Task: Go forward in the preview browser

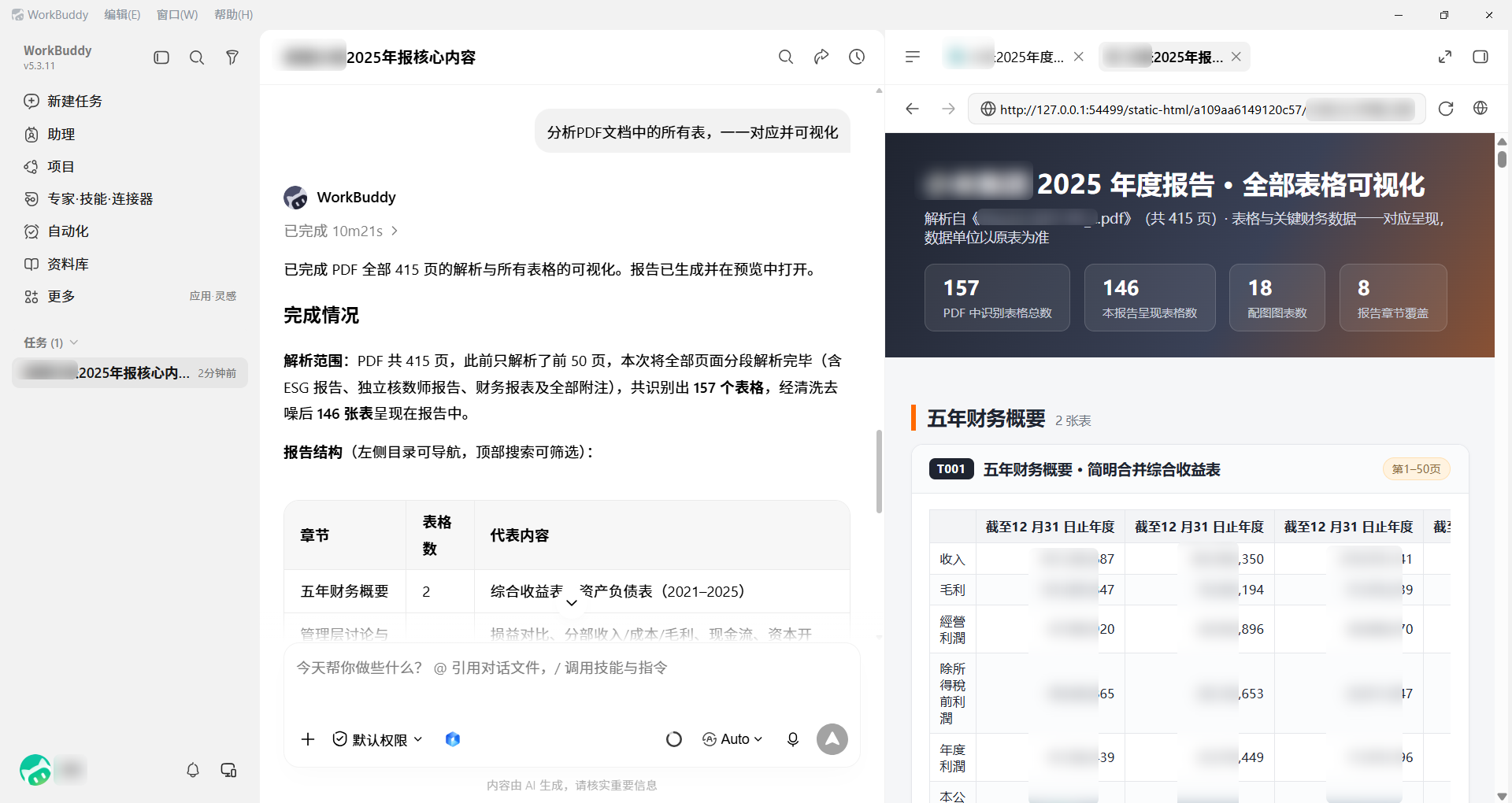Action: 948,109
